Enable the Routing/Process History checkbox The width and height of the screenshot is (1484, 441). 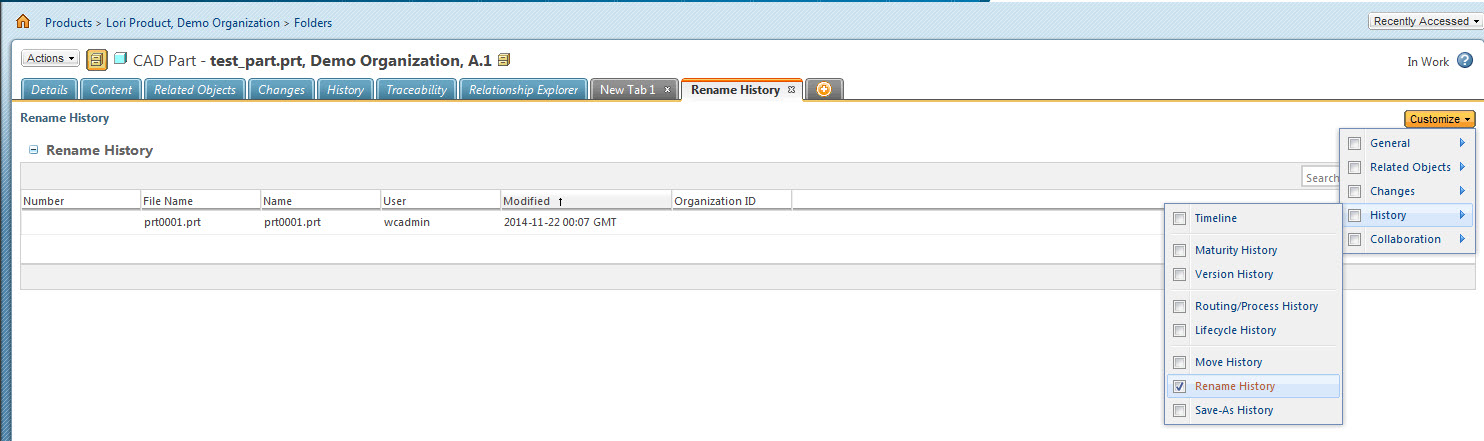click(x=1179, y=306)
